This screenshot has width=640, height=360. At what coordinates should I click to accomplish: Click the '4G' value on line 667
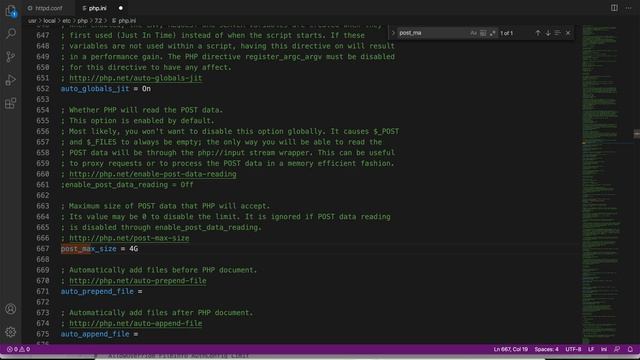click(x=133, y=249)
